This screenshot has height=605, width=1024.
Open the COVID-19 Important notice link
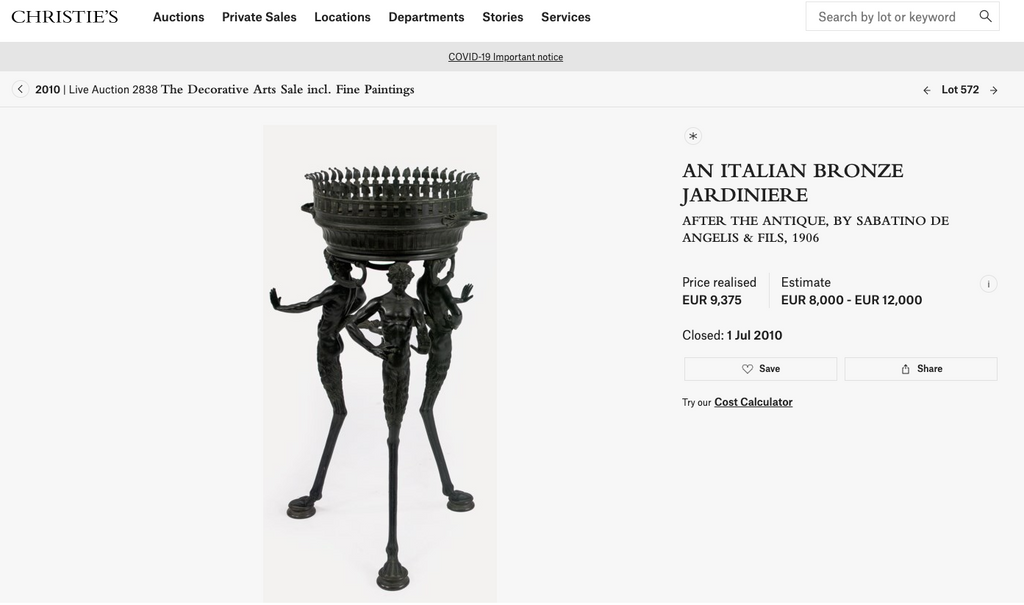click(x=505, y=57)
